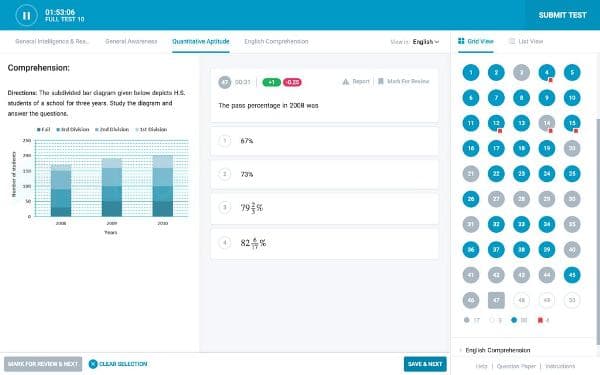Click the Report warning icon
The width and height of the screenshot is (600, 375).
coord(346,82)
